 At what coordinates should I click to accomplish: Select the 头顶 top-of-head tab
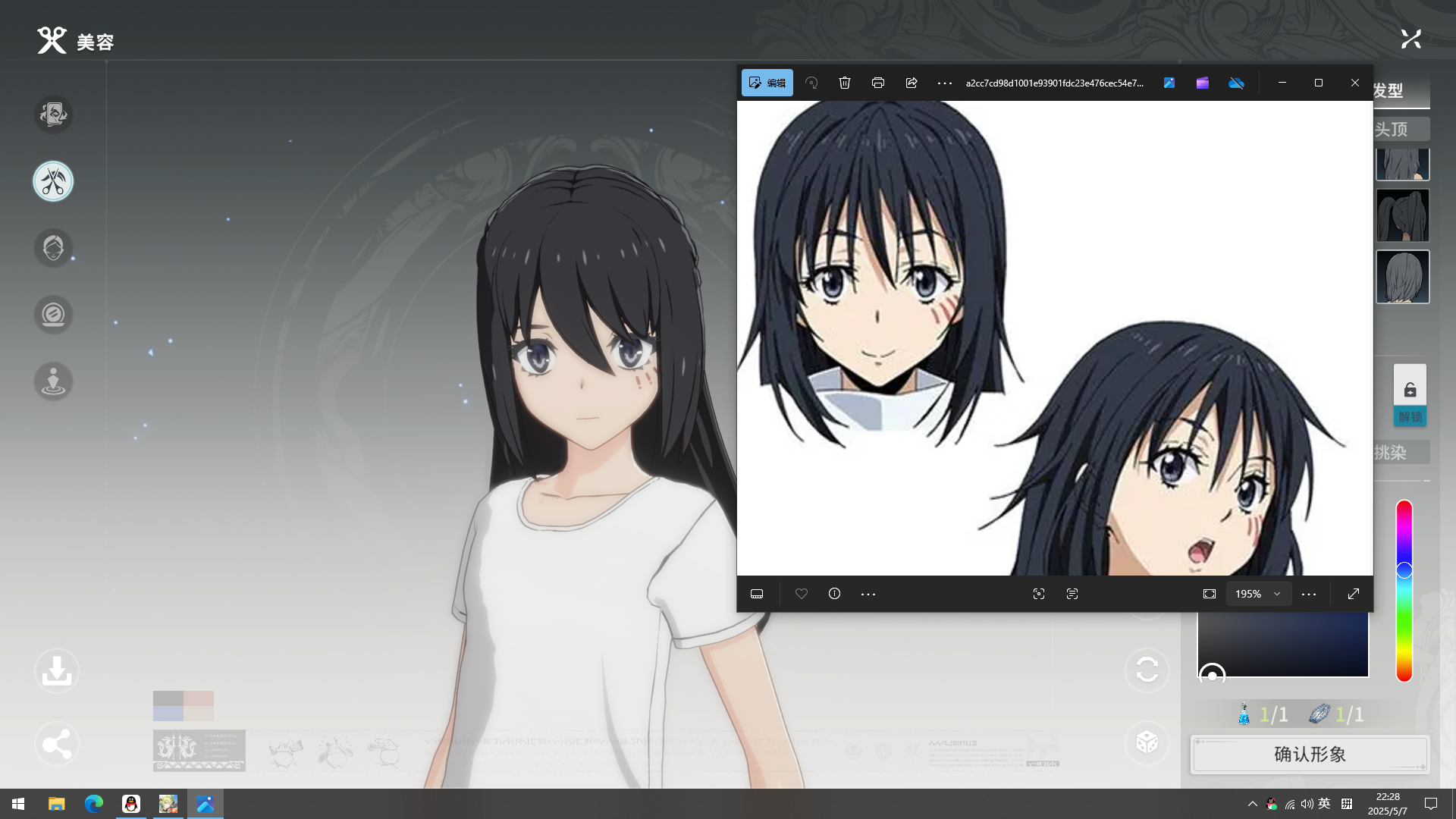1401,130
